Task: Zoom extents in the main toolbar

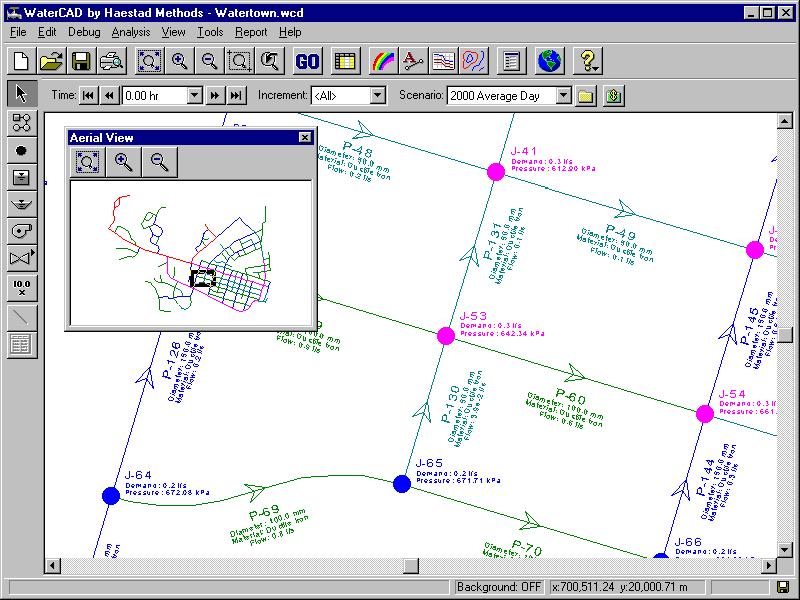Action: [149, 61]
